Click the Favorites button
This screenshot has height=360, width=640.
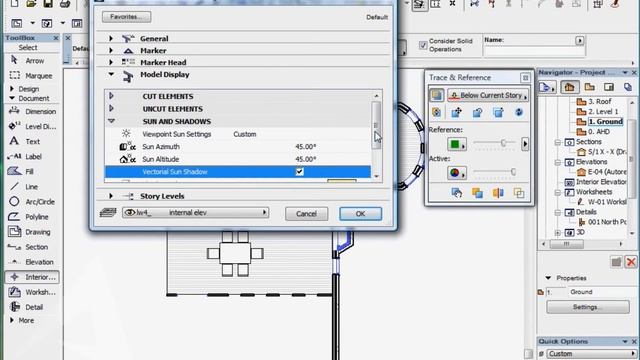(x=127, y=17)
